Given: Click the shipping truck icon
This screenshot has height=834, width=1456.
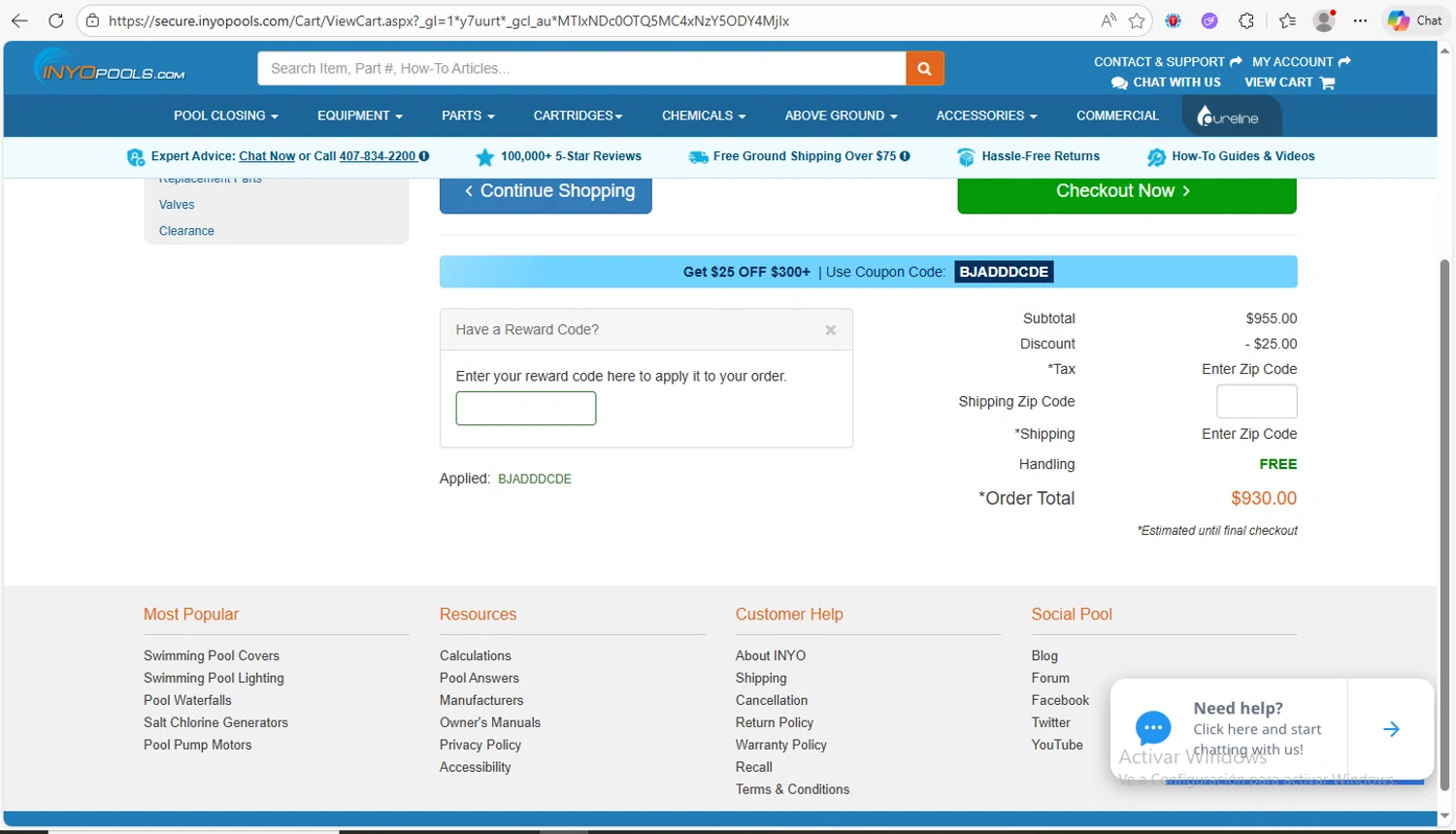Looking at the screenshot, I should (698, 157).
